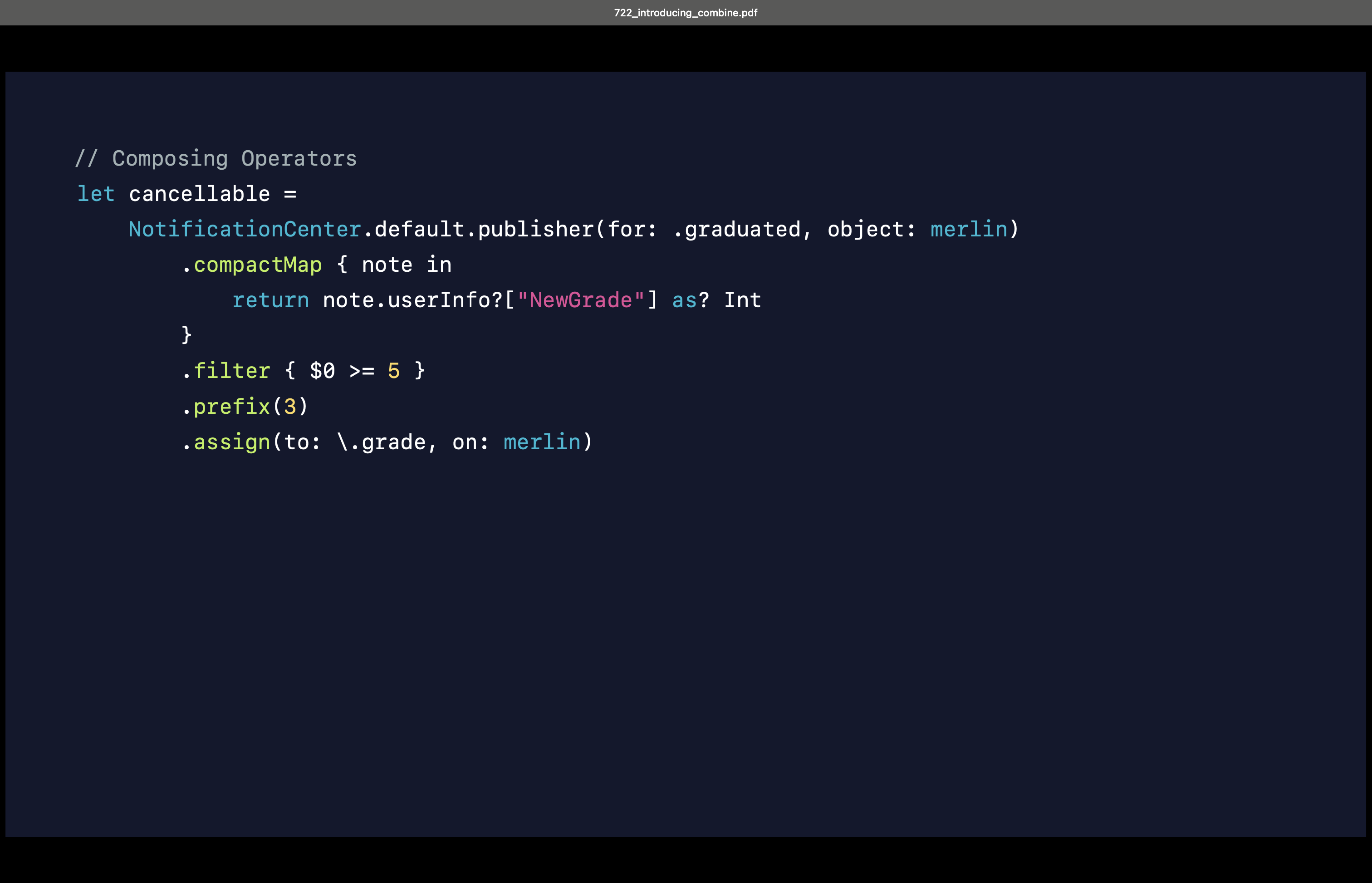Click the "publisher" method call text

[x=535, y=229]
